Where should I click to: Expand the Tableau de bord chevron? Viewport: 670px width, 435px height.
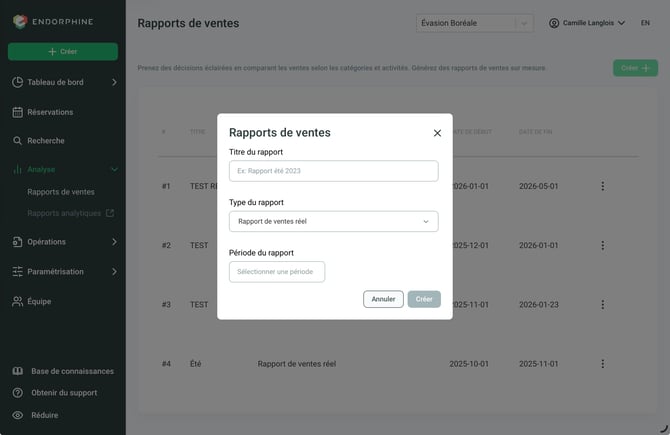coord(114,82)
